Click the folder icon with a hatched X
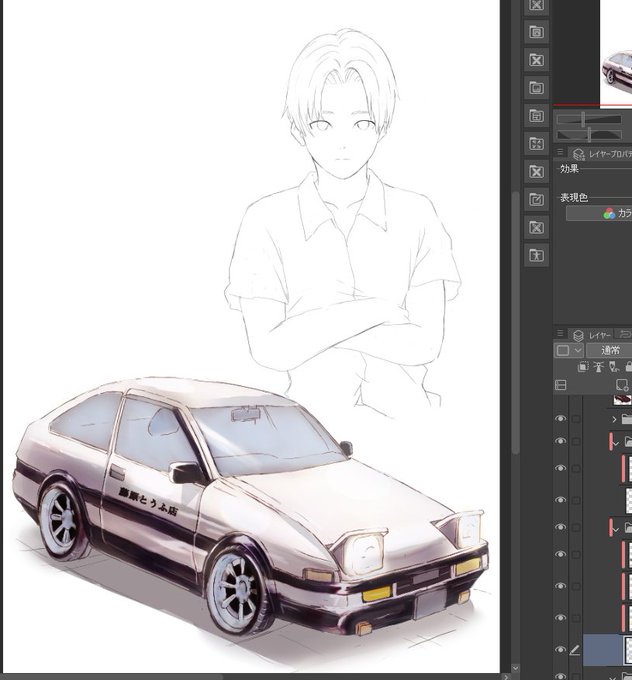 click(x=537, y=227)
